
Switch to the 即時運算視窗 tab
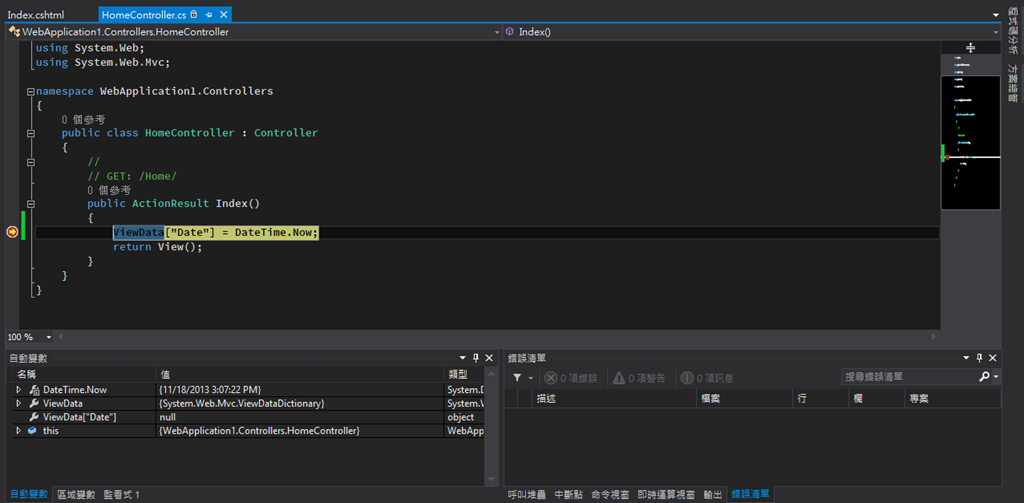click(x=666, y=495)
